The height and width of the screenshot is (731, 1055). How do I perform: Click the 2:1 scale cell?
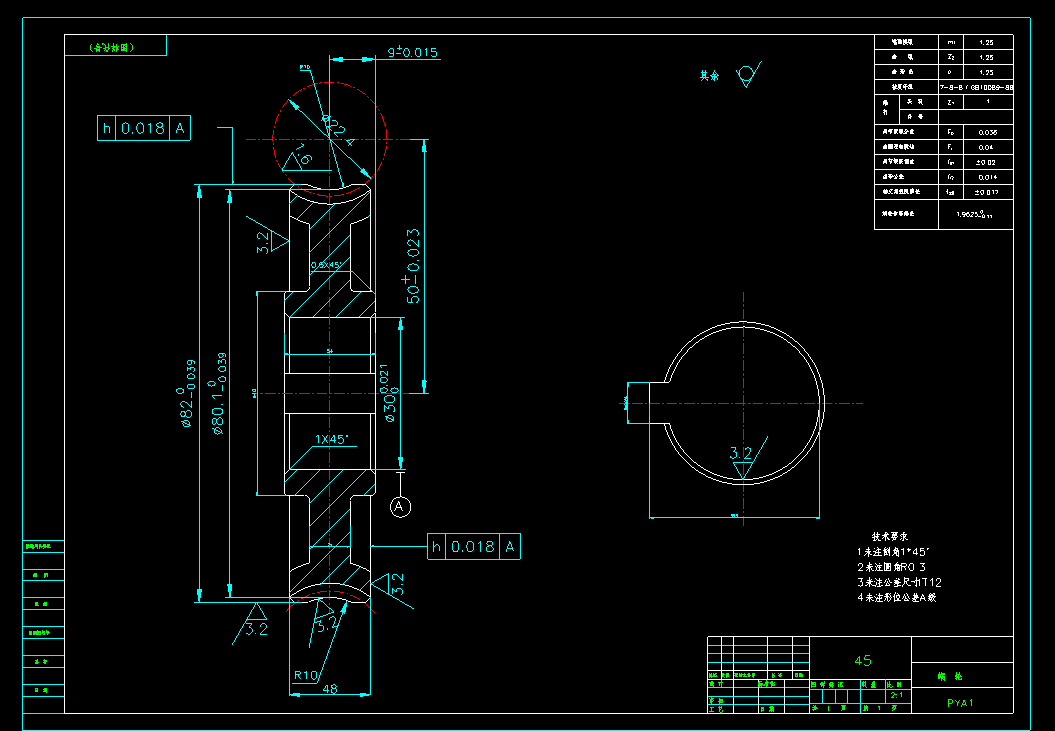point(896,695)
